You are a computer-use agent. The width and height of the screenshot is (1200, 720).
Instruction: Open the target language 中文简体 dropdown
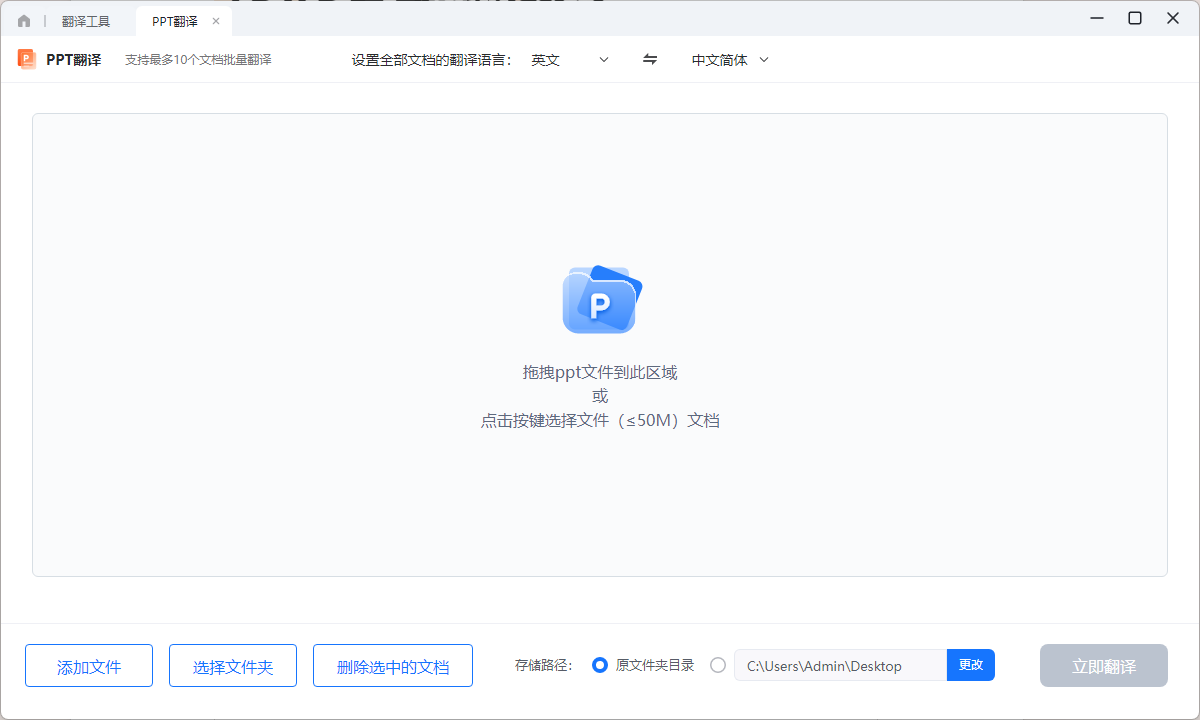[730, 60]
